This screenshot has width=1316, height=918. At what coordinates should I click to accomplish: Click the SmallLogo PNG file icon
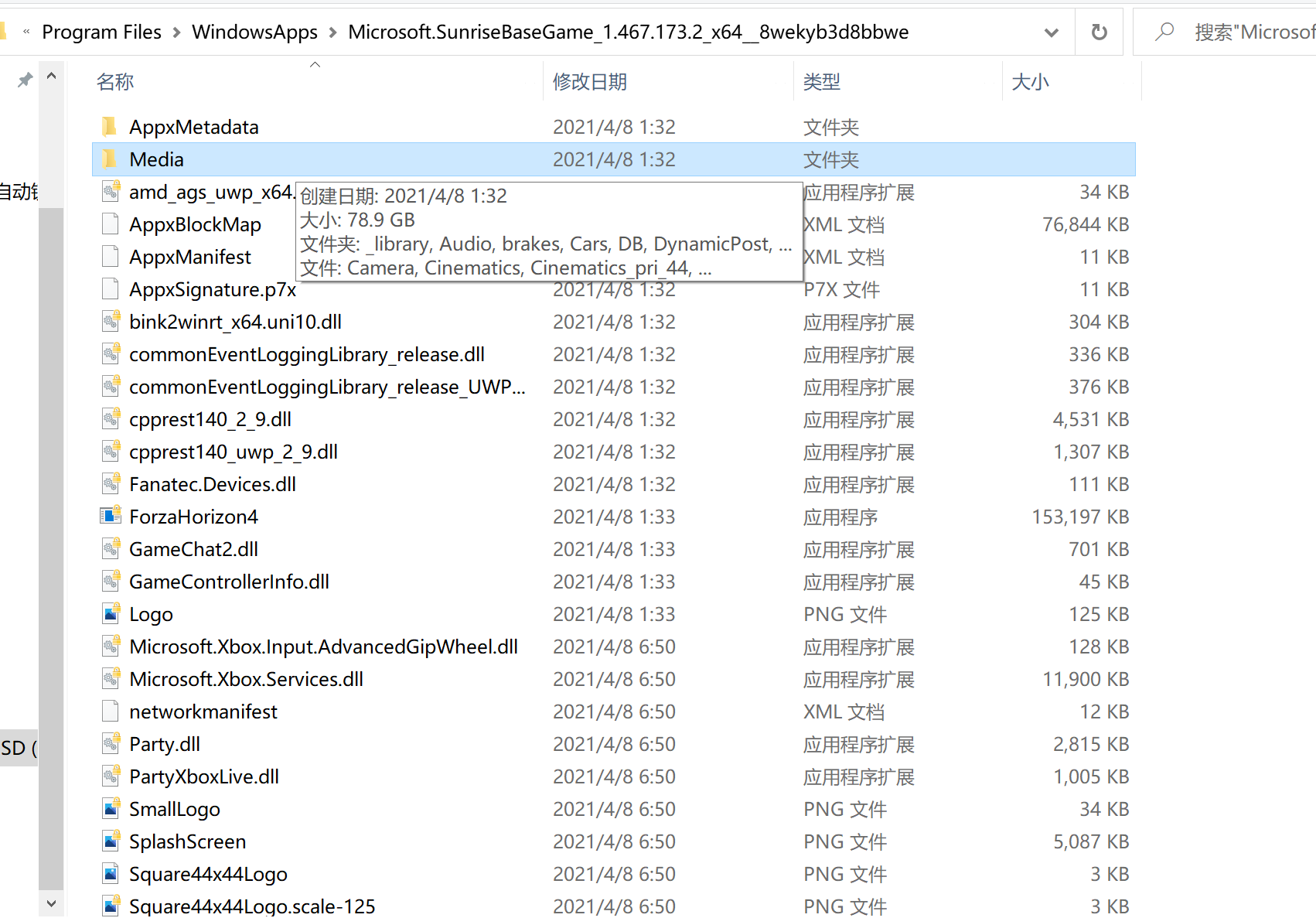pos(111,808)
